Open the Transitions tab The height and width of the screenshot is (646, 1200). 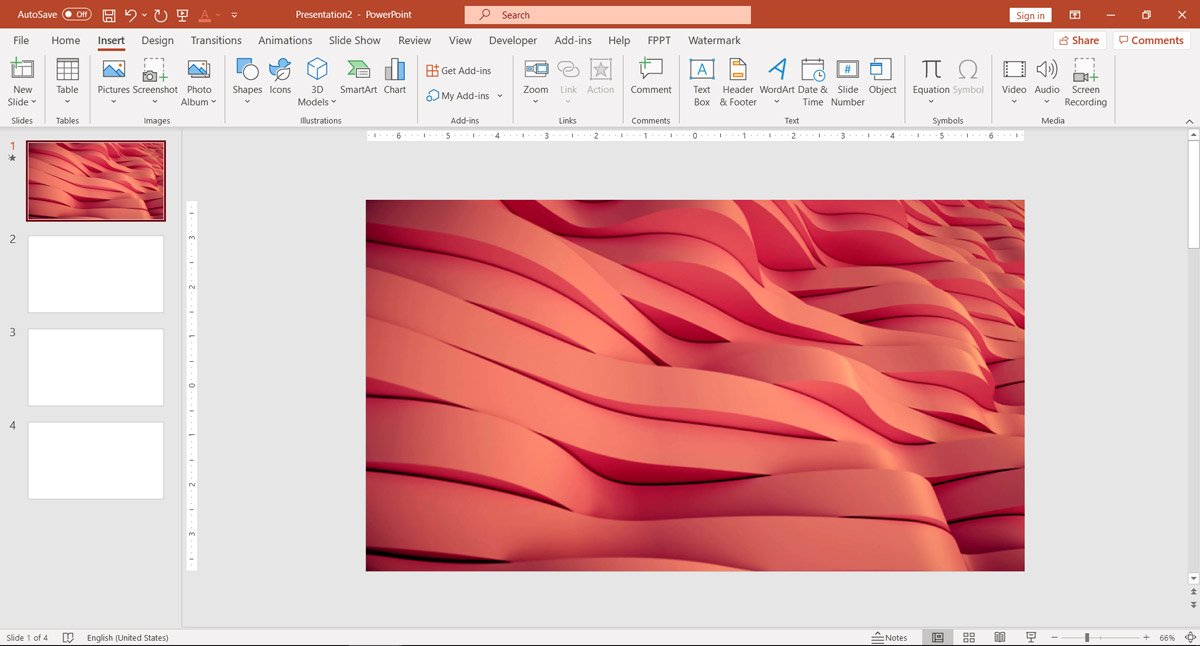tap(216, 40)
